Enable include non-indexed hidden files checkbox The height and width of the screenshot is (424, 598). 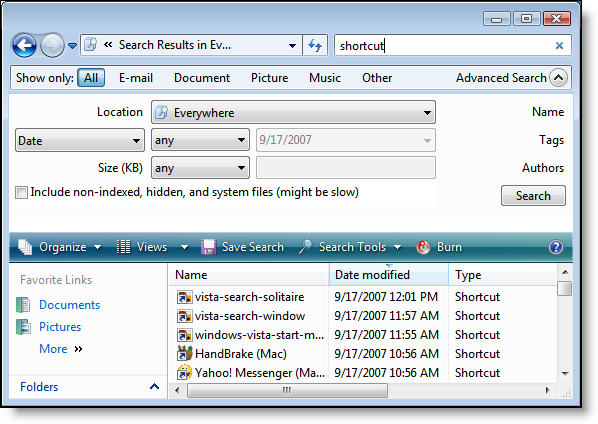click(x=21, y=193)
